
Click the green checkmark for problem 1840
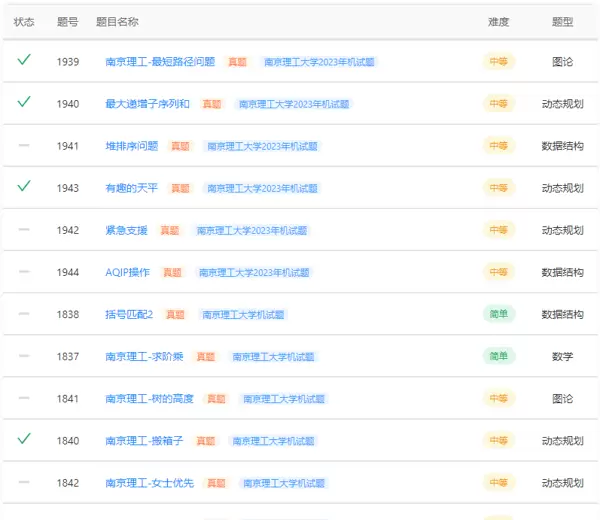24,439
